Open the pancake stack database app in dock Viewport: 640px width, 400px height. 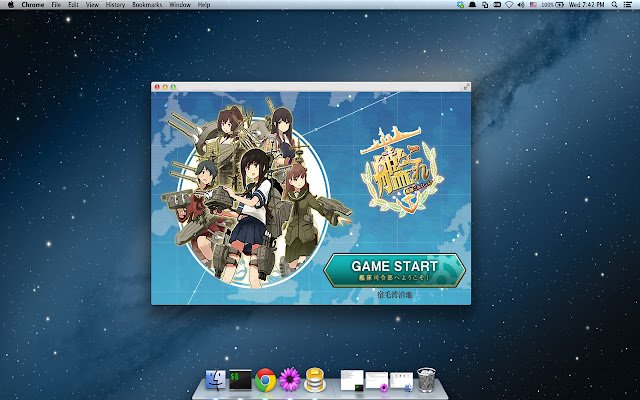pyautogui.click(x=315, y=380)
